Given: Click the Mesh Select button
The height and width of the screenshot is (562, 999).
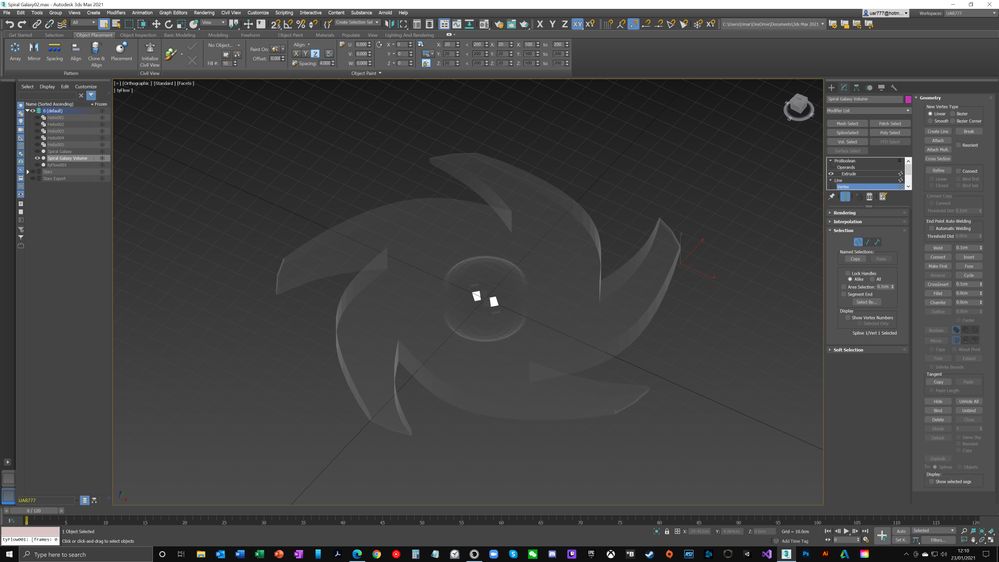Looking at the screenshot, I should pos(847,124).
